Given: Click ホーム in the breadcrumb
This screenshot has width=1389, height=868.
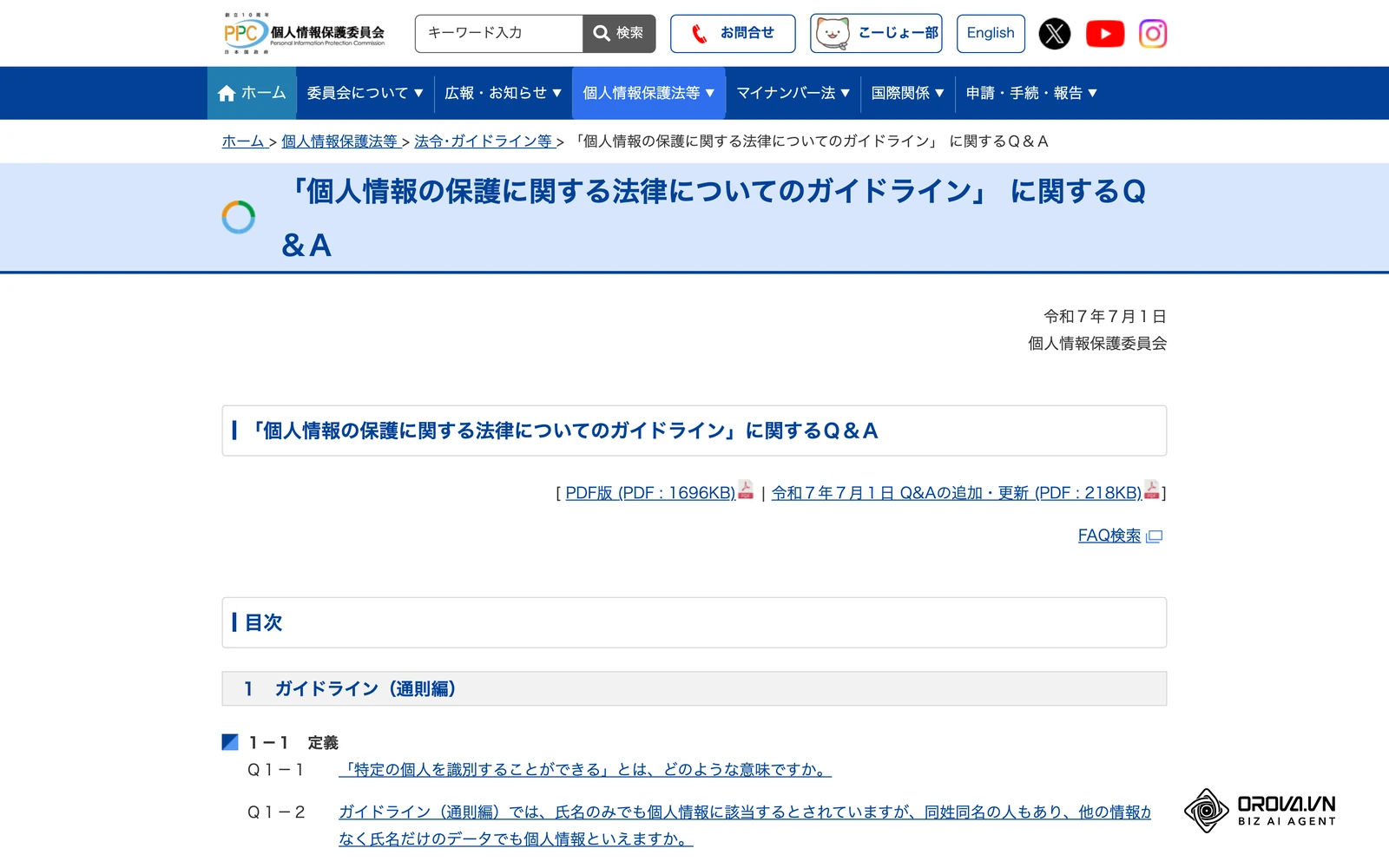Looking at the screenshot, I should coord(243,141).
